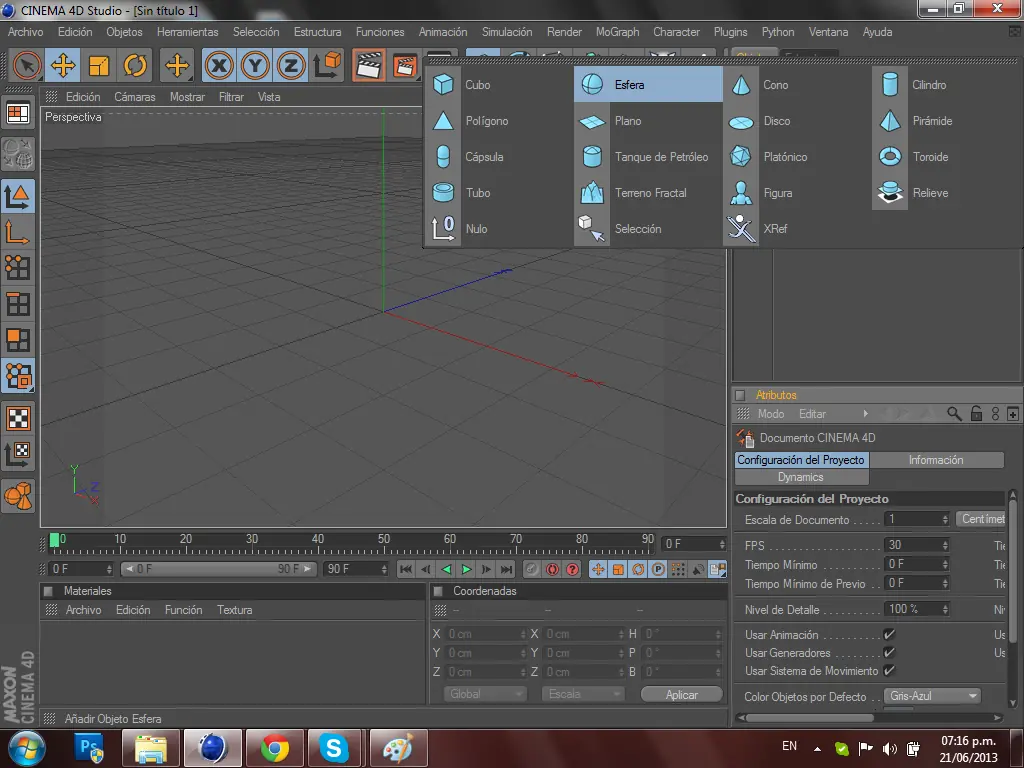Activate the Scale tool
Image resolution: width=1024 pixels, height=768 pixels.
click(x=99, y=65)
